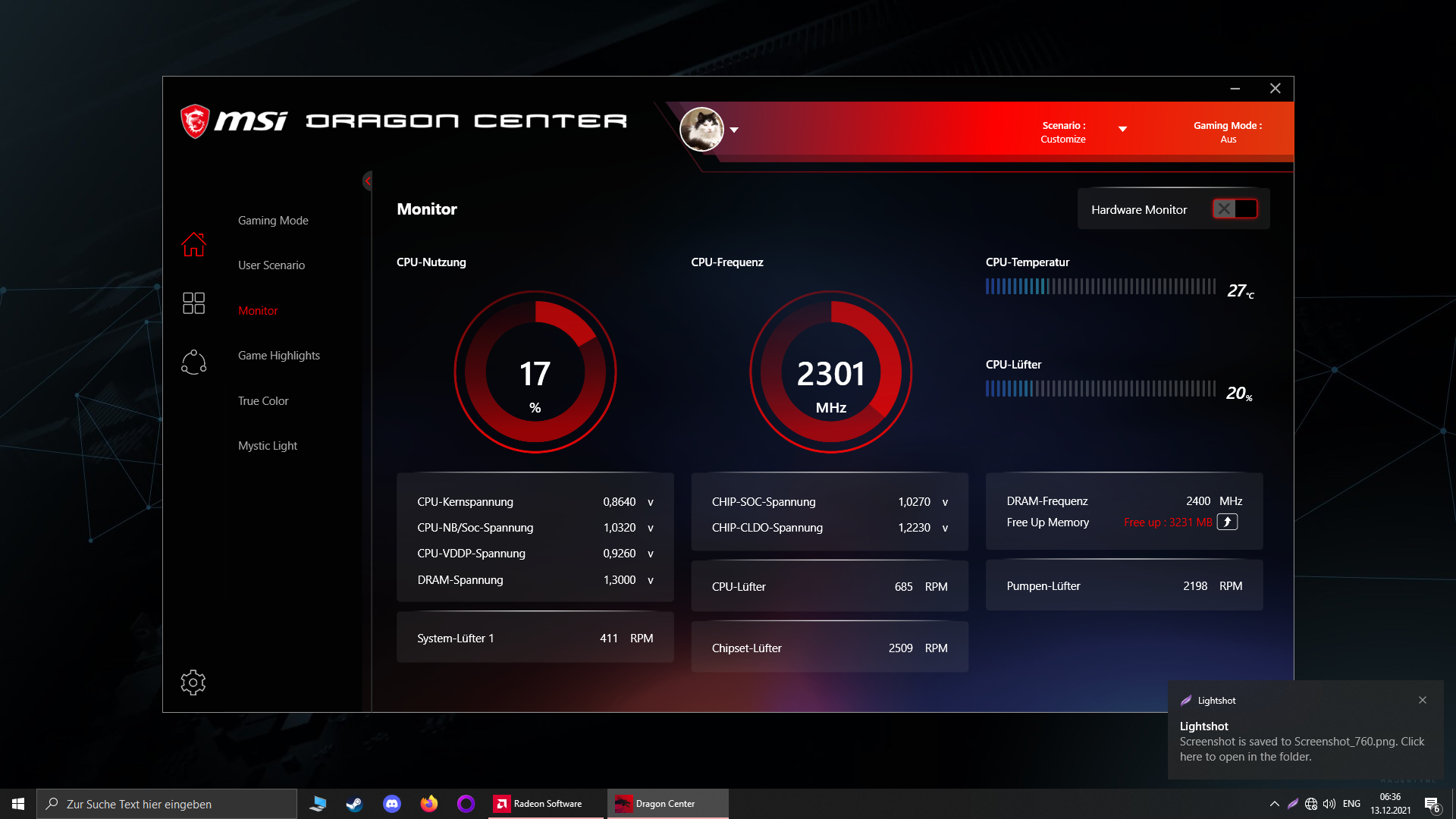Screen dimensions: 1456x819
Task: Open settings gear in Dragon Center
Action: point(193,682)
